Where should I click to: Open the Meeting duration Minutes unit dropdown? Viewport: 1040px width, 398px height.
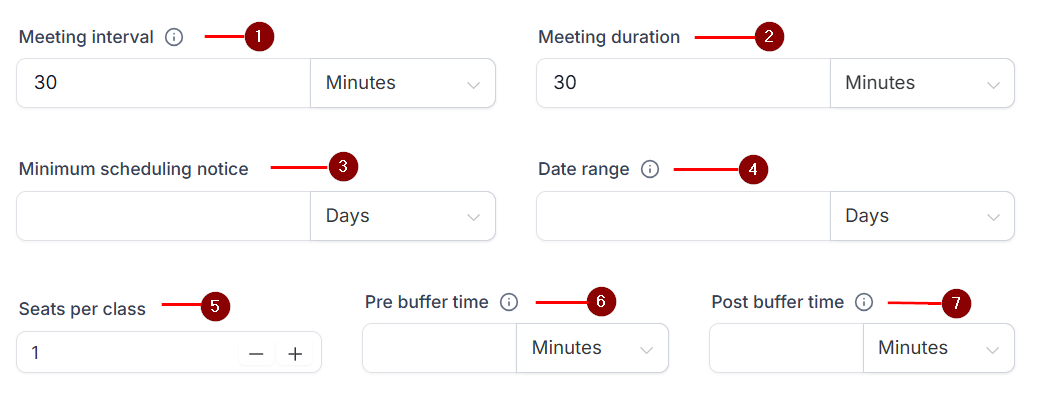[922, 83]
